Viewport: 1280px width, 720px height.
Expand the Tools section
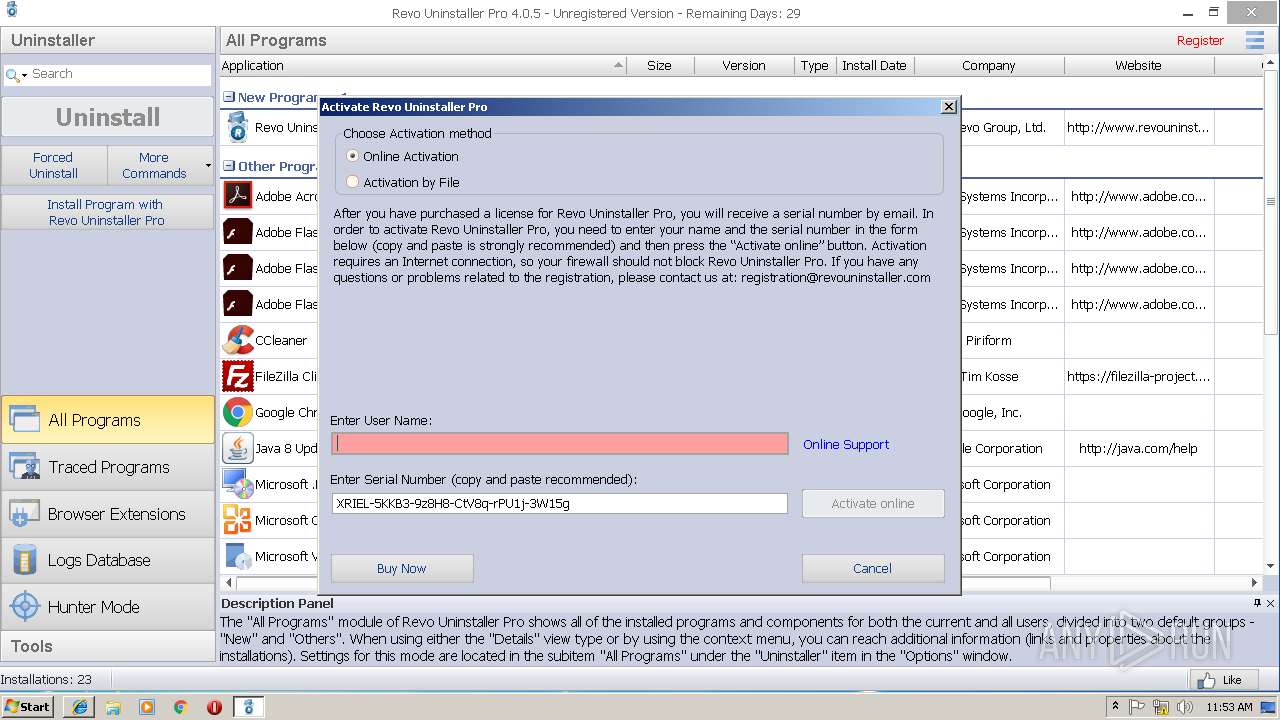[108, 646]
